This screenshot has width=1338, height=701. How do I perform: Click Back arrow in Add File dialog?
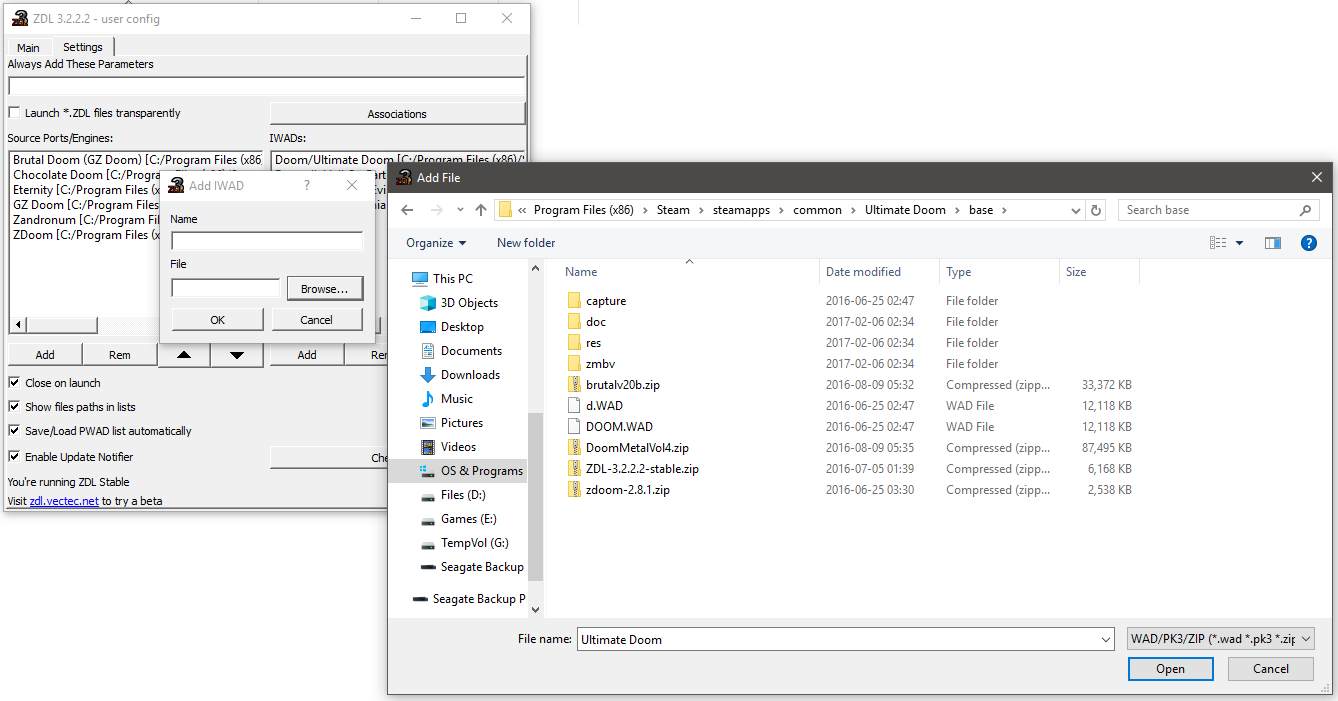(x=407, y=210)
